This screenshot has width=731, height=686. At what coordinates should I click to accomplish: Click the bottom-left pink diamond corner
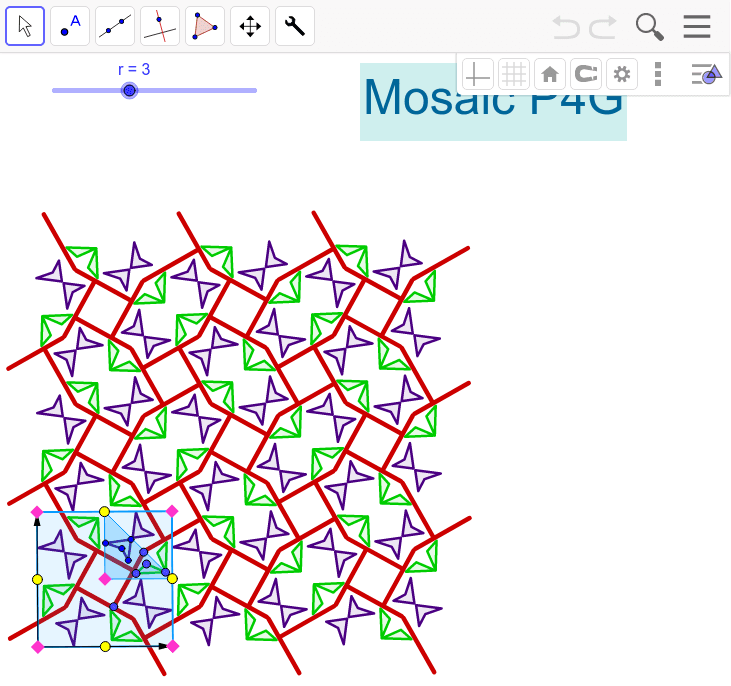click(x=38, y=647)
